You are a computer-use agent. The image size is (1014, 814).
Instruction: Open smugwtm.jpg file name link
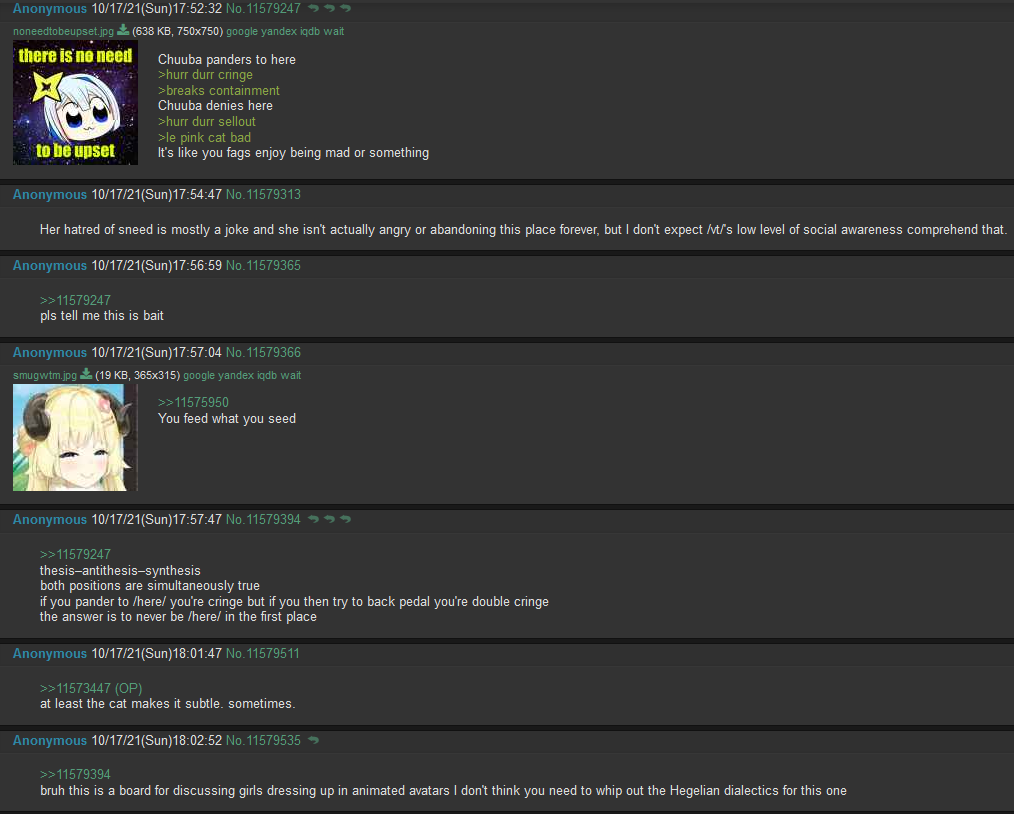45,375
